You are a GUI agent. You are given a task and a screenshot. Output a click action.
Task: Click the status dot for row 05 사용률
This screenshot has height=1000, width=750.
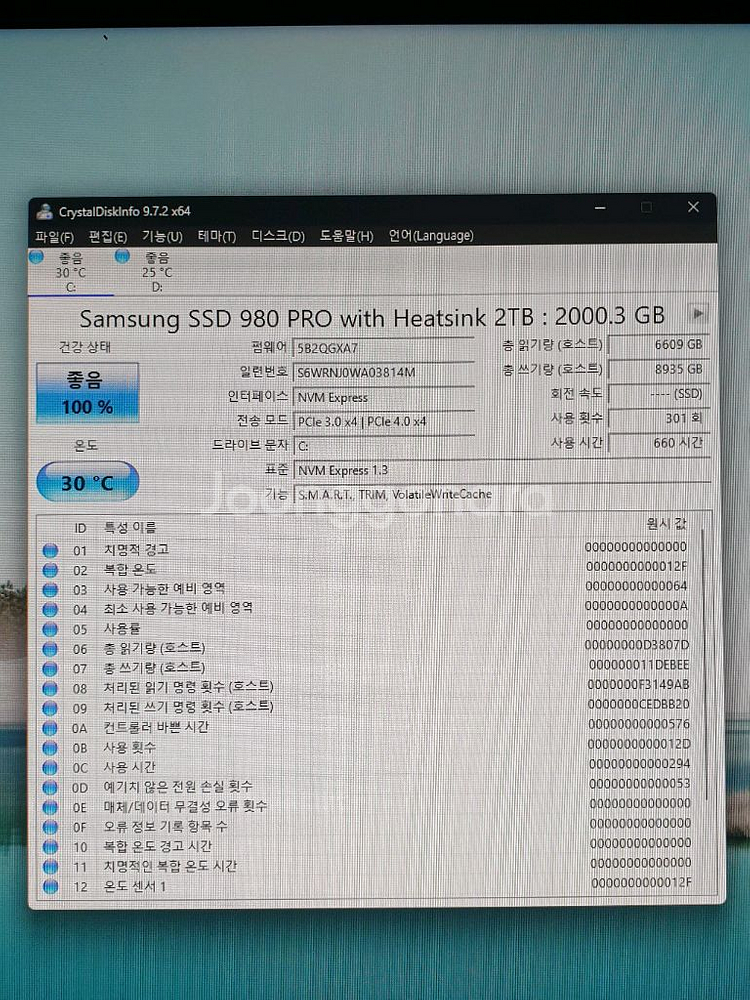point(50,629)
